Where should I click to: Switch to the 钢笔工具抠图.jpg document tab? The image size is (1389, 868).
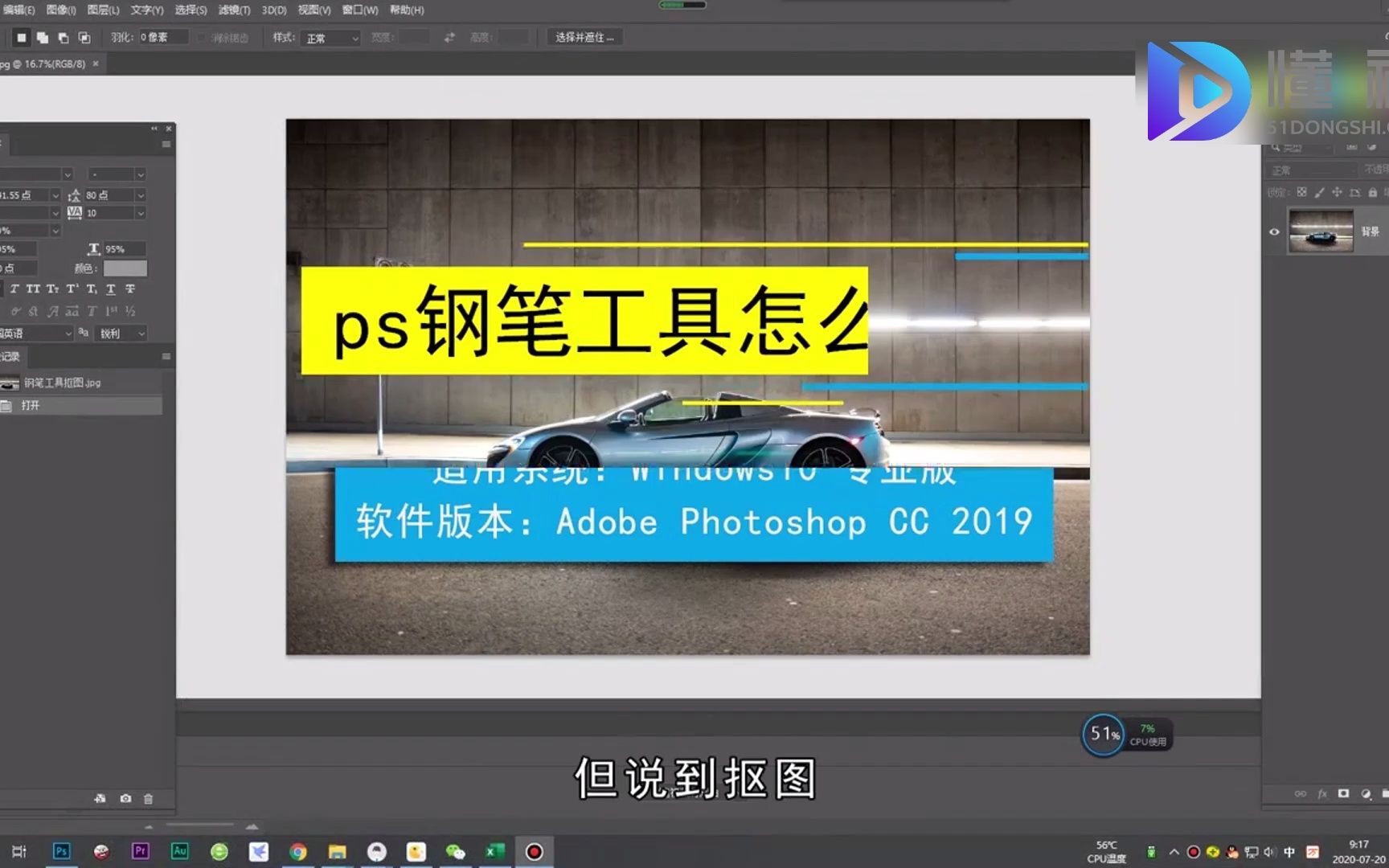click(x=44, y=64)
